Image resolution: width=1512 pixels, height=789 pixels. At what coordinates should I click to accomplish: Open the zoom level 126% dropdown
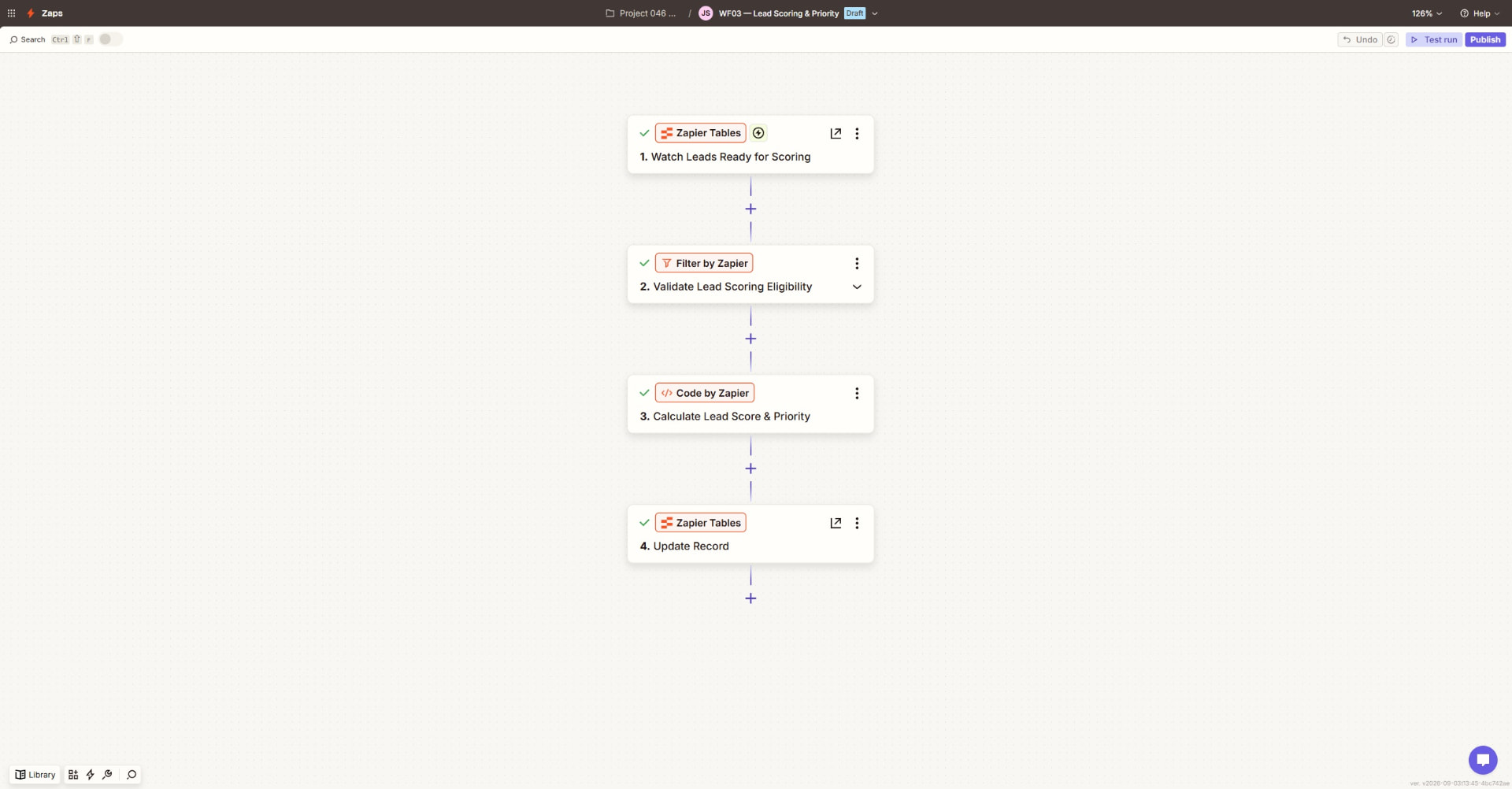click(1427, 13)
